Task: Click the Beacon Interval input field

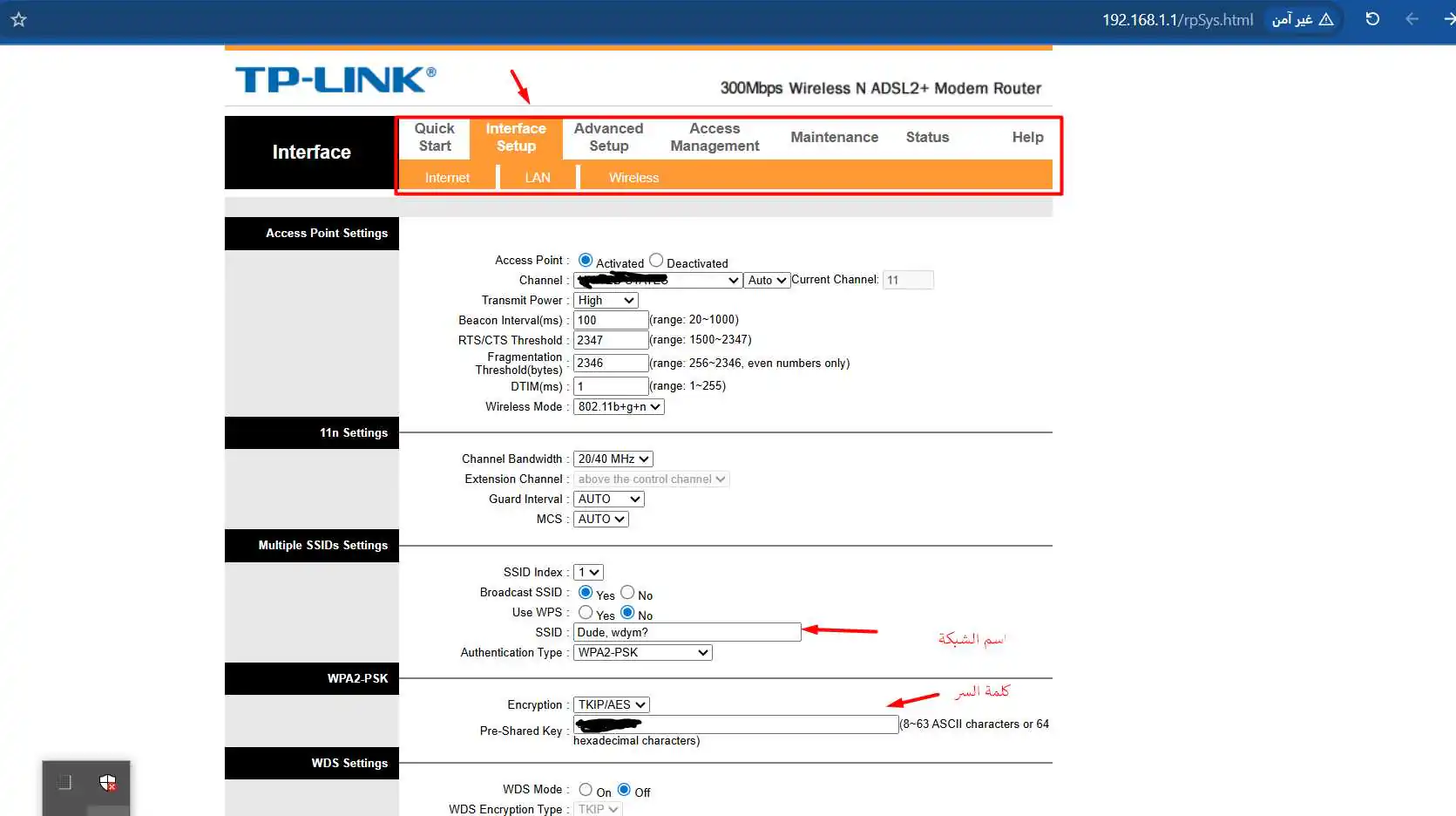Action: click(x=610, y=321)
